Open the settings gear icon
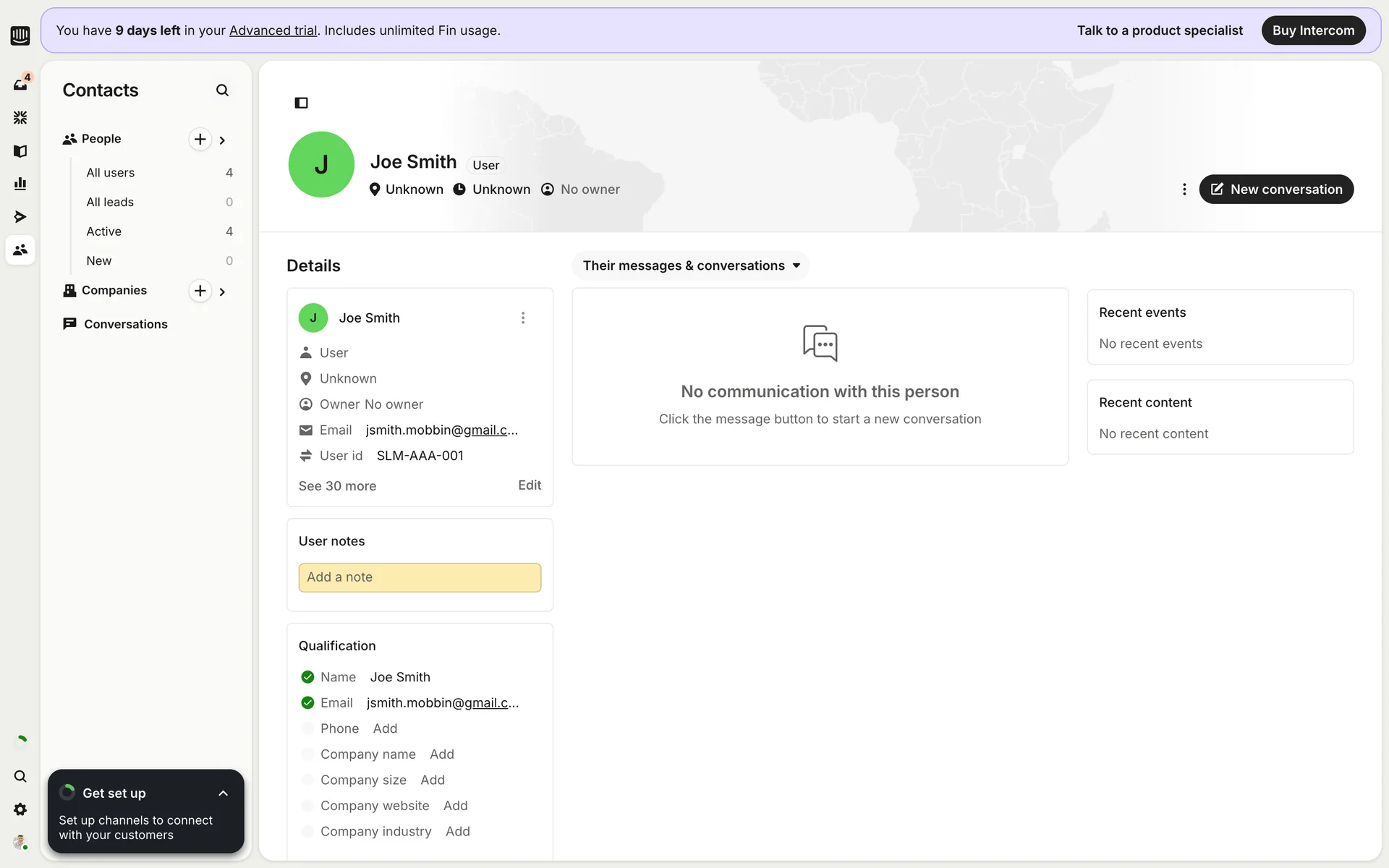The height and width of the screenshot is (868, 1389). (20, 809)
